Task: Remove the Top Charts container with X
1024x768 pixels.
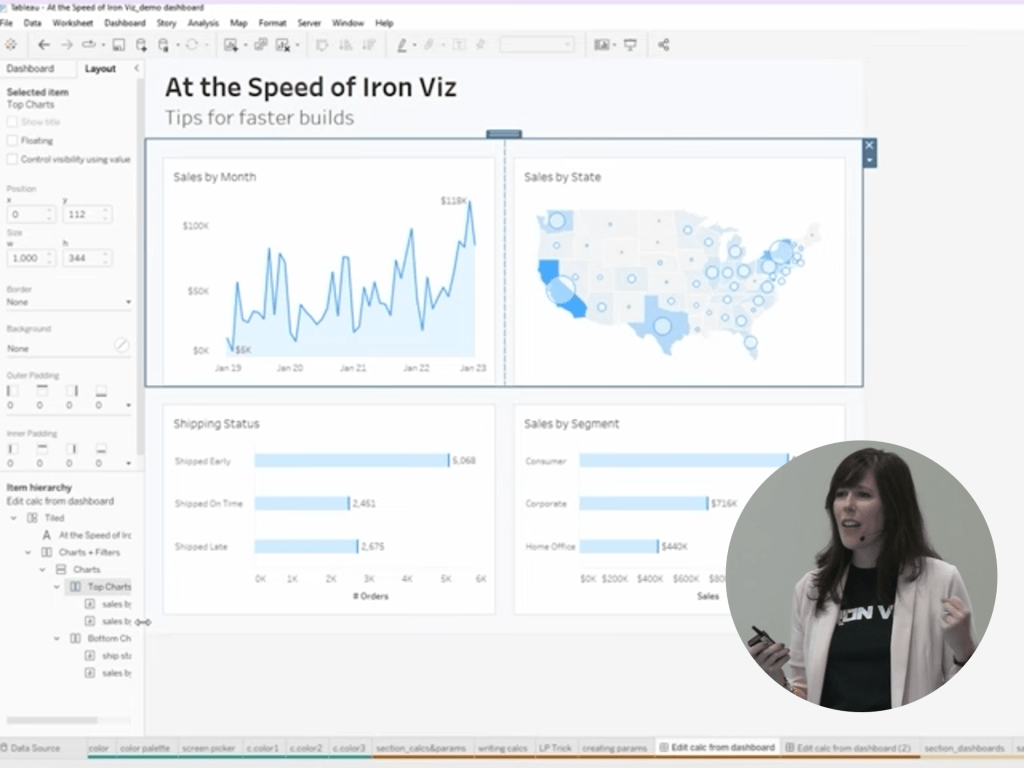Action: pos(869,145)
